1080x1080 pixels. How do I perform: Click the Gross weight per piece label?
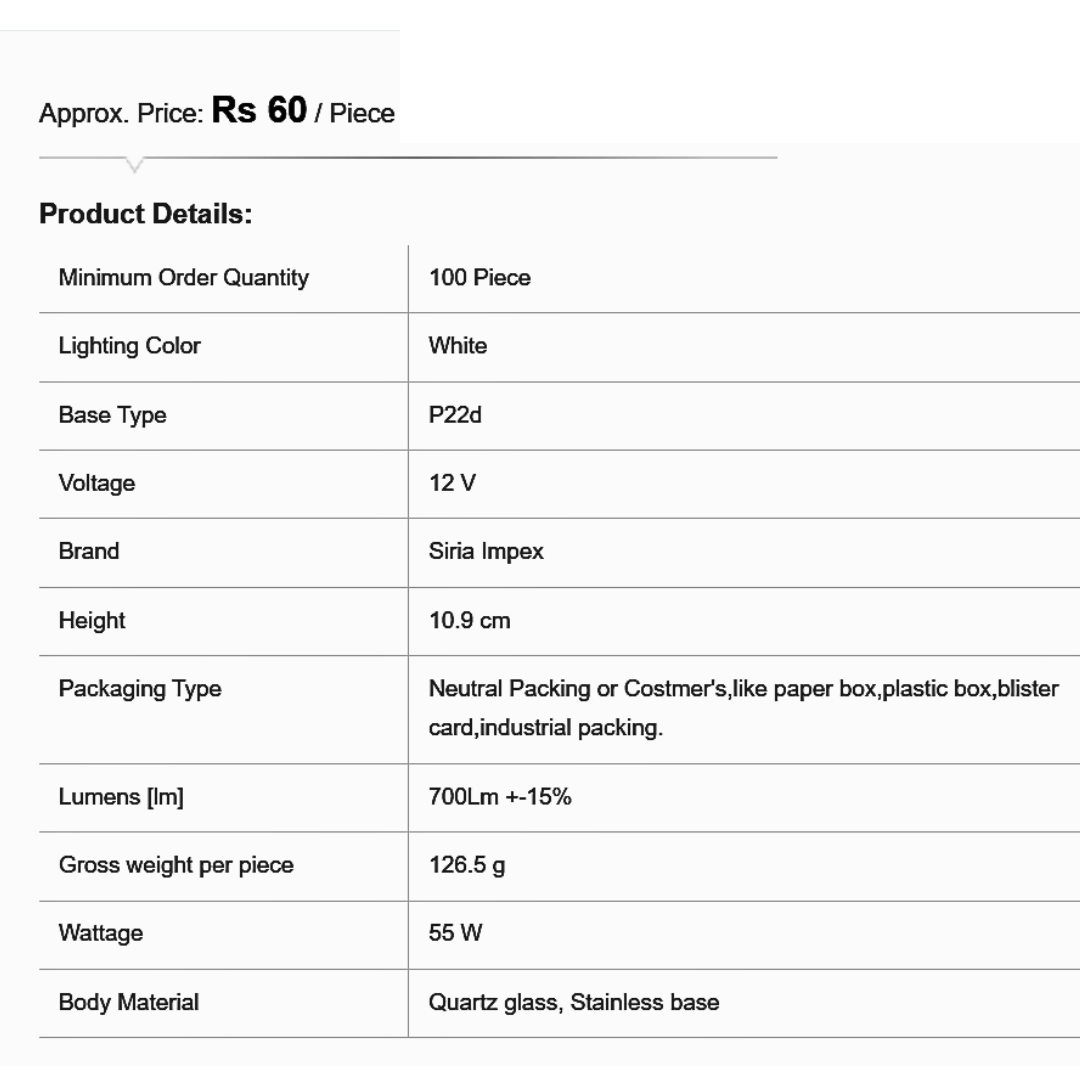tap(176, 865)
